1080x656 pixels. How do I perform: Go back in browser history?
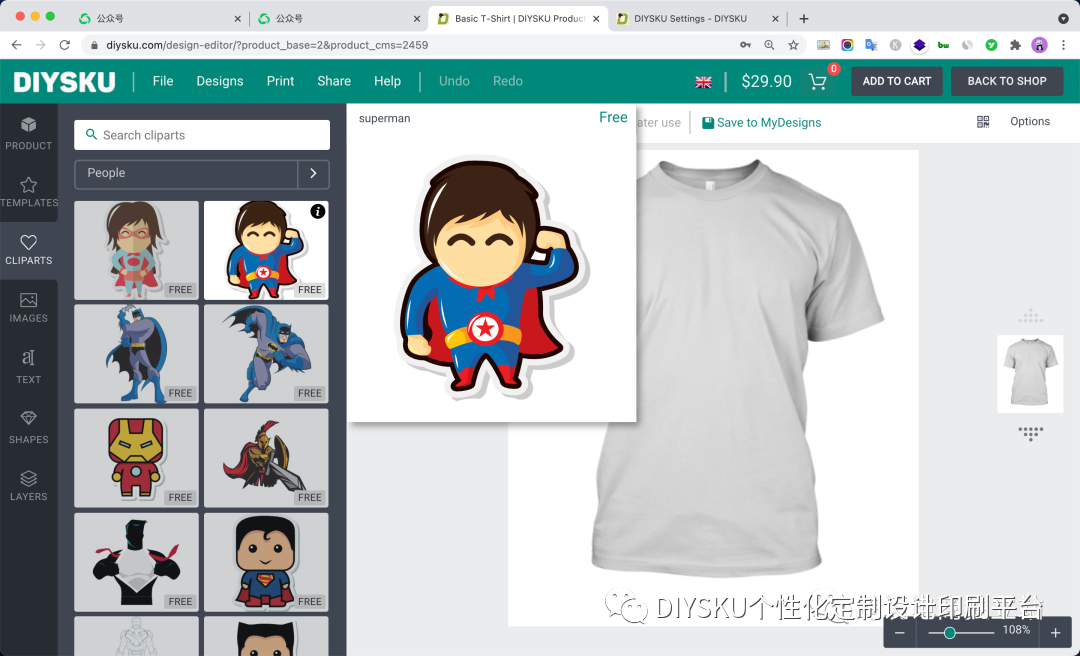[x=17, y=45]
